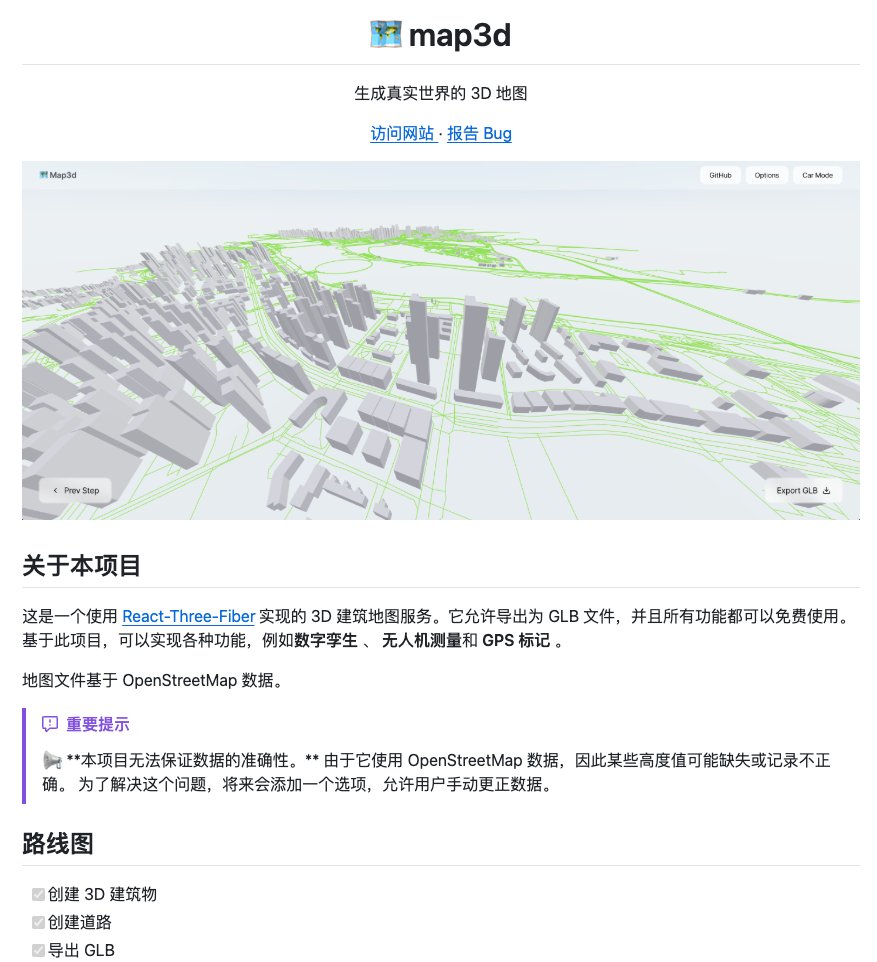
Task: Click the map3d heading title
Action: (459, 35)
